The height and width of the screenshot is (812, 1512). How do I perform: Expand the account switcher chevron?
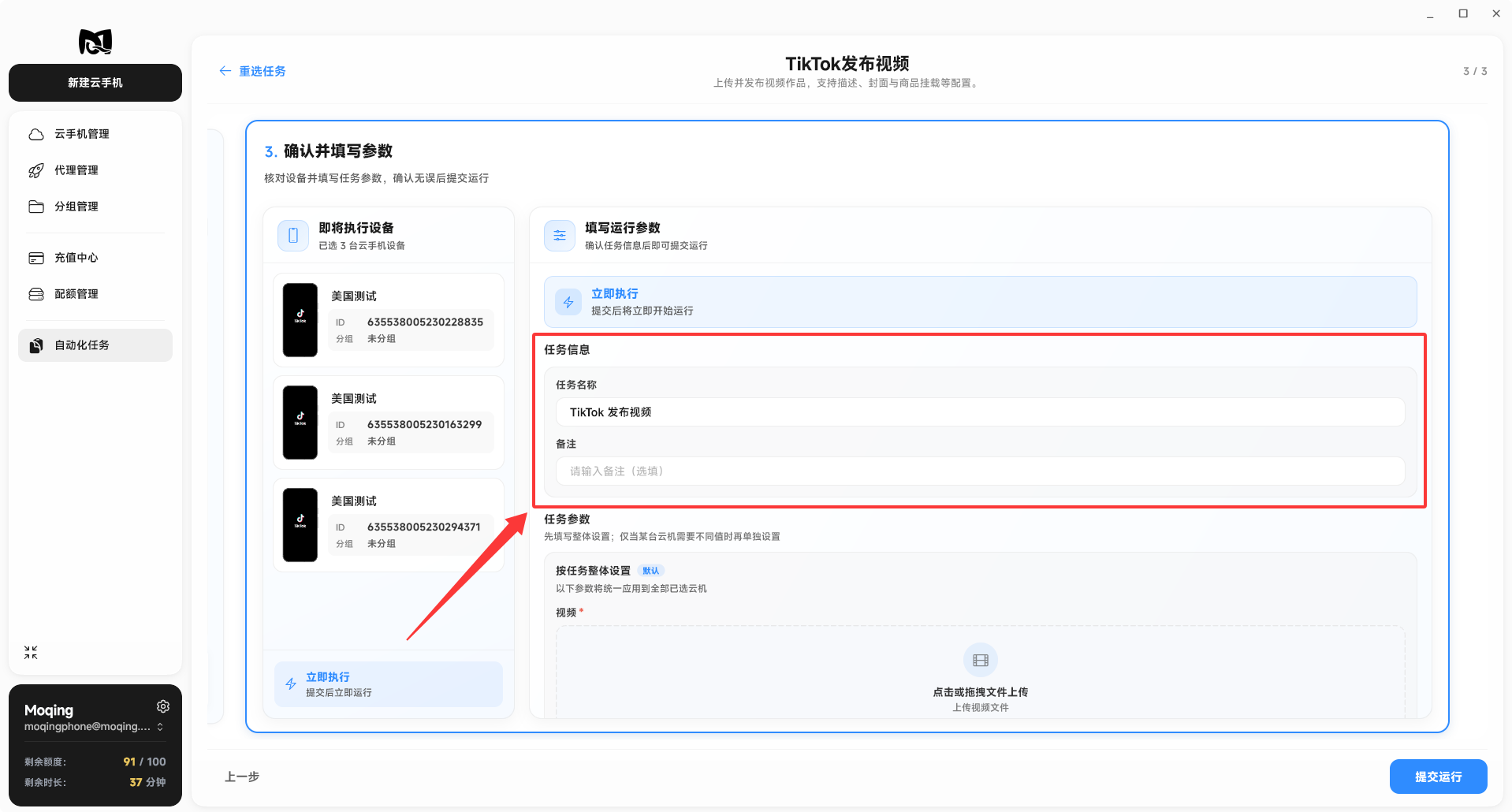(160, 727)
